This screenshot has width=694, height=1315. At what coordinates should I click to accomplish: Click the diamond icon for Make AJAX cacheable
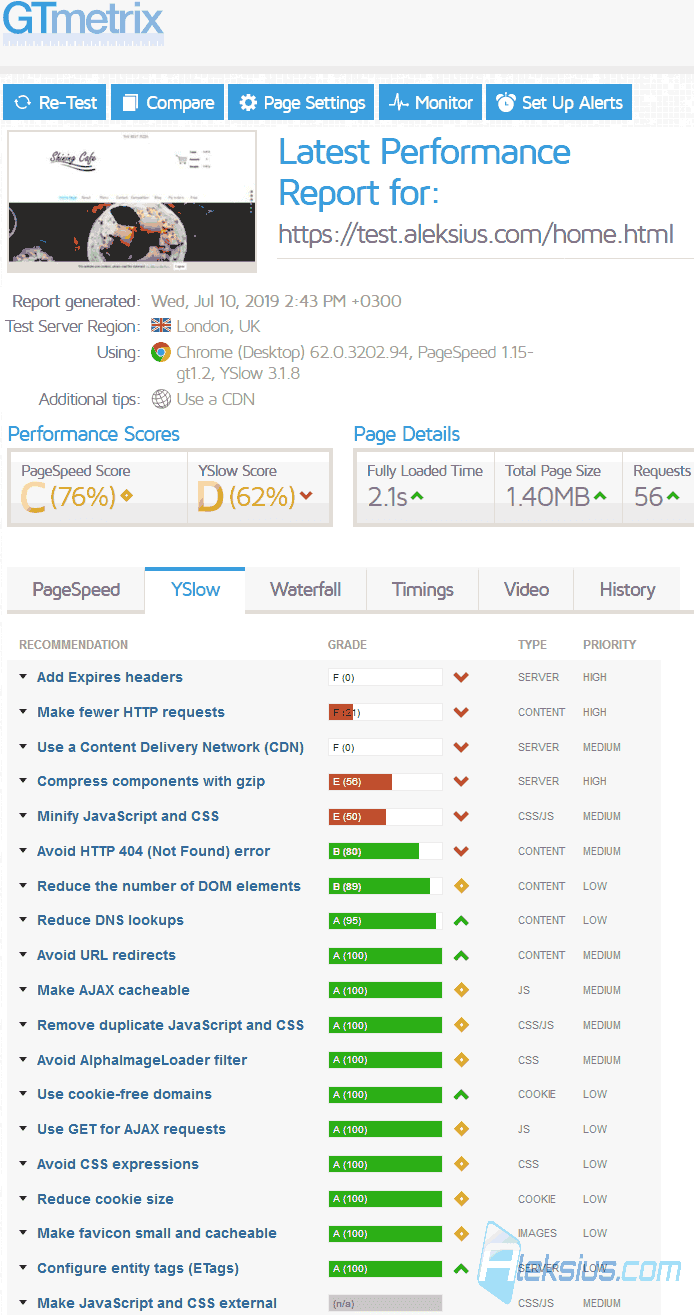click(x=461, y=990)
